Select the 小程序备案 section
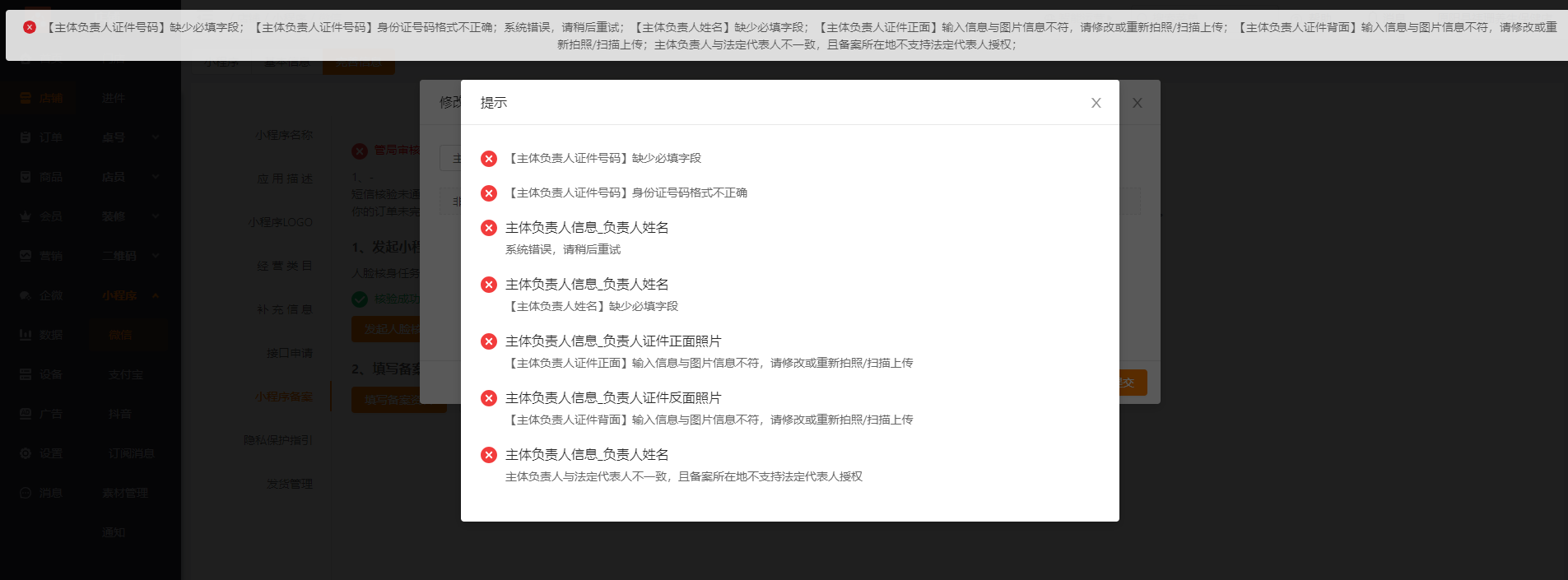The width and height of the screenshot is (1568, 580). tap(284, 397)
